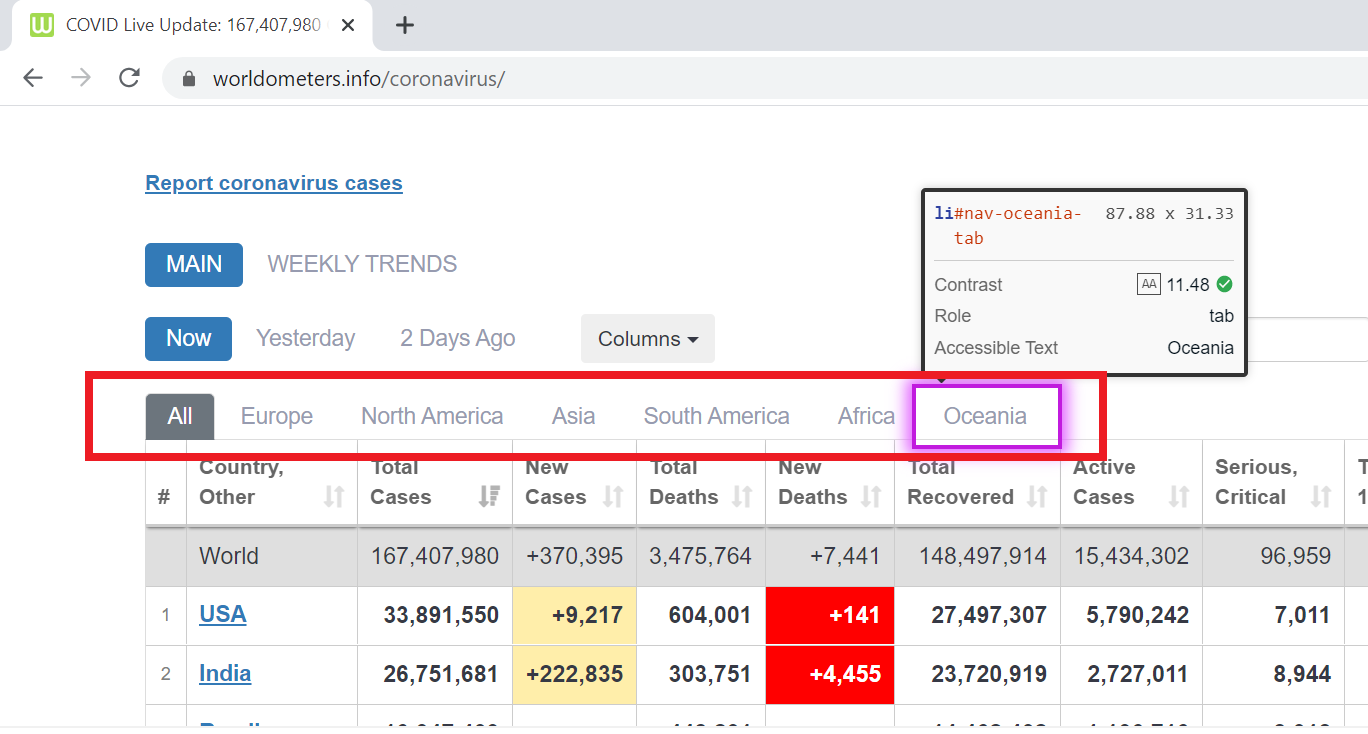Sort by Active Cases column arrows
The height and width of the screenshot is (734, 1368).
click(x=1179, y=497)
